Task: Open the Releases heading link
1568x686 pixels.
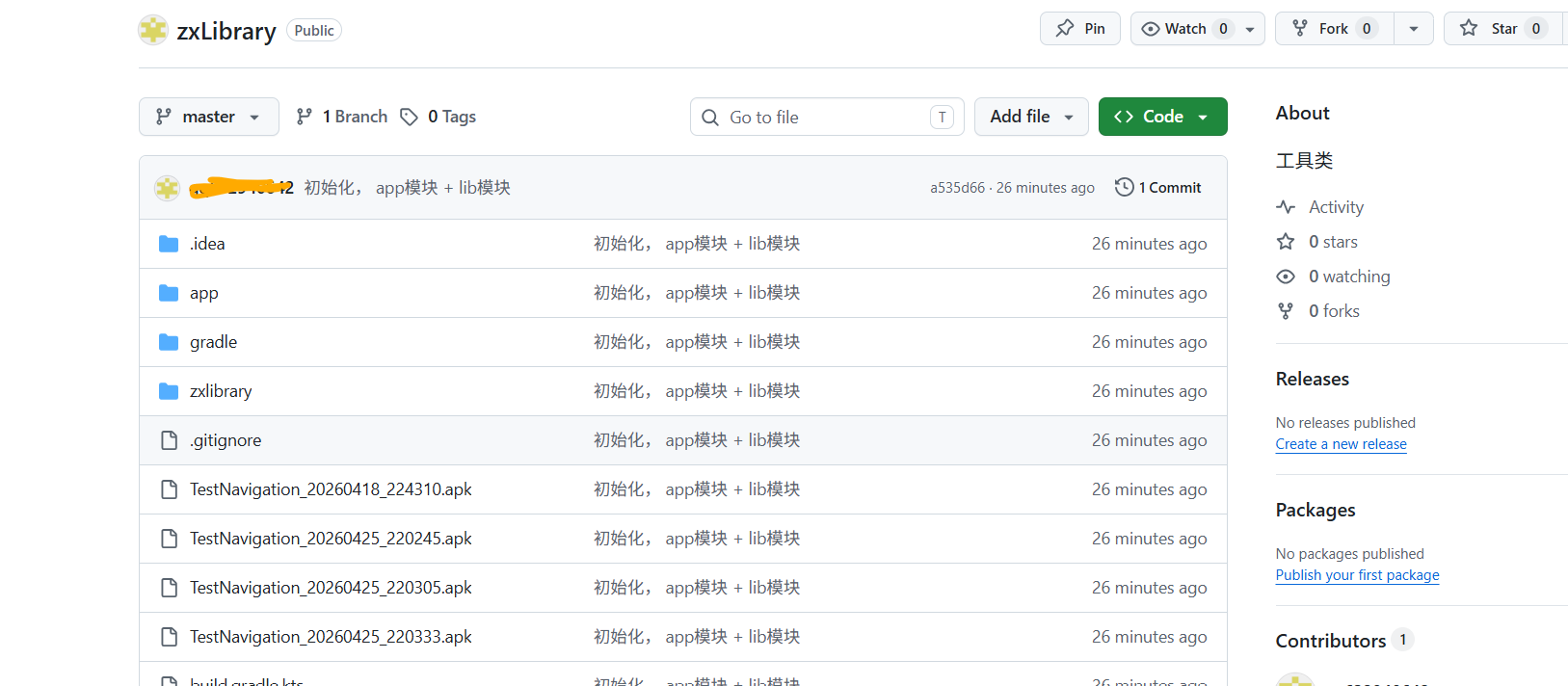Action: [x=1313, y=379]
